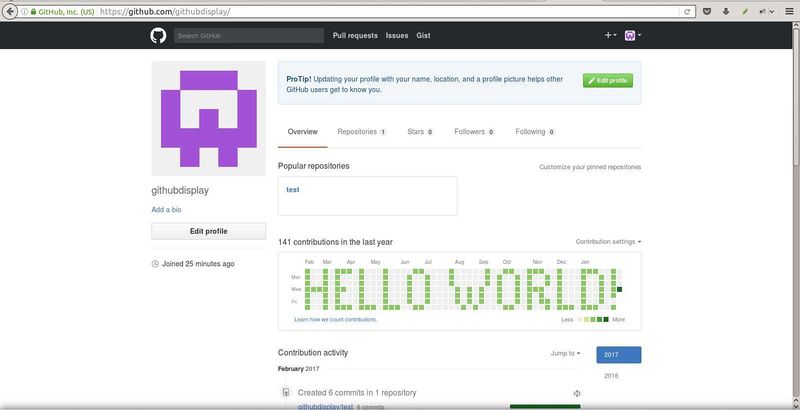The height and width of the screenshot is (410, 800).
Task: Reload the page with the refresh icon
Action: pos(687,11)
